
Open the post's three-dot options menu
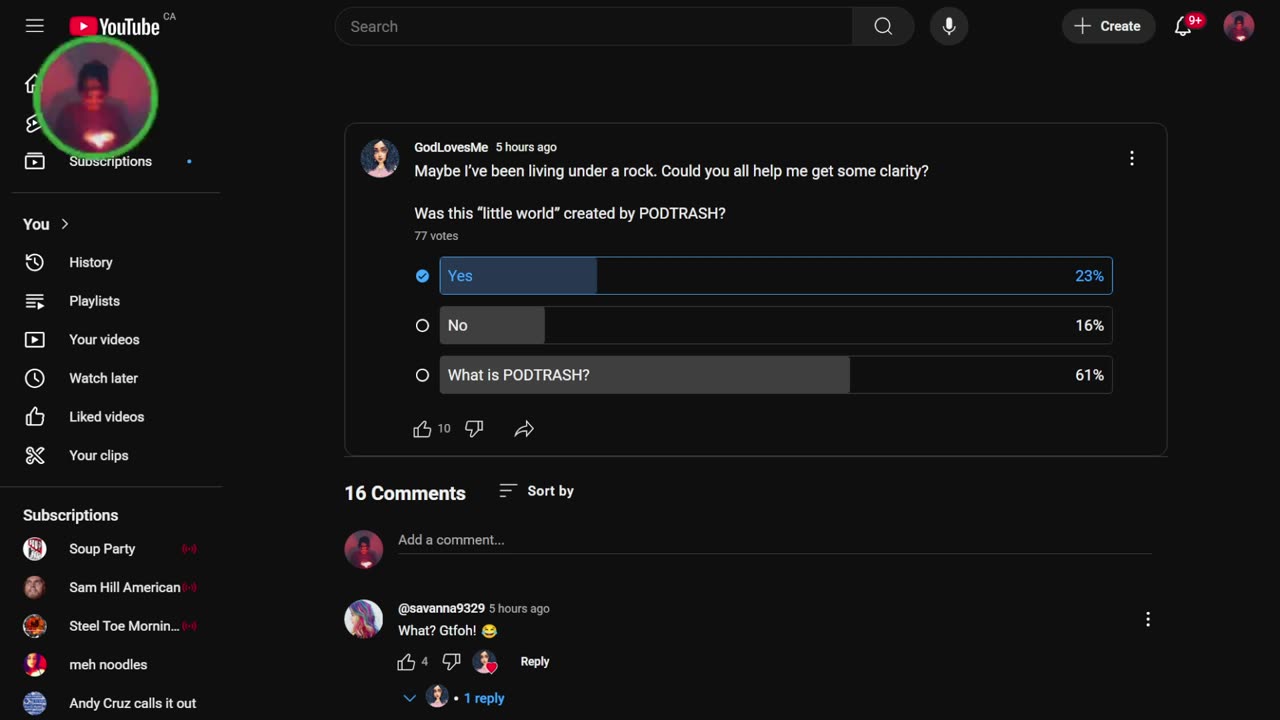pyautogui.click(x=1132, y=158)
